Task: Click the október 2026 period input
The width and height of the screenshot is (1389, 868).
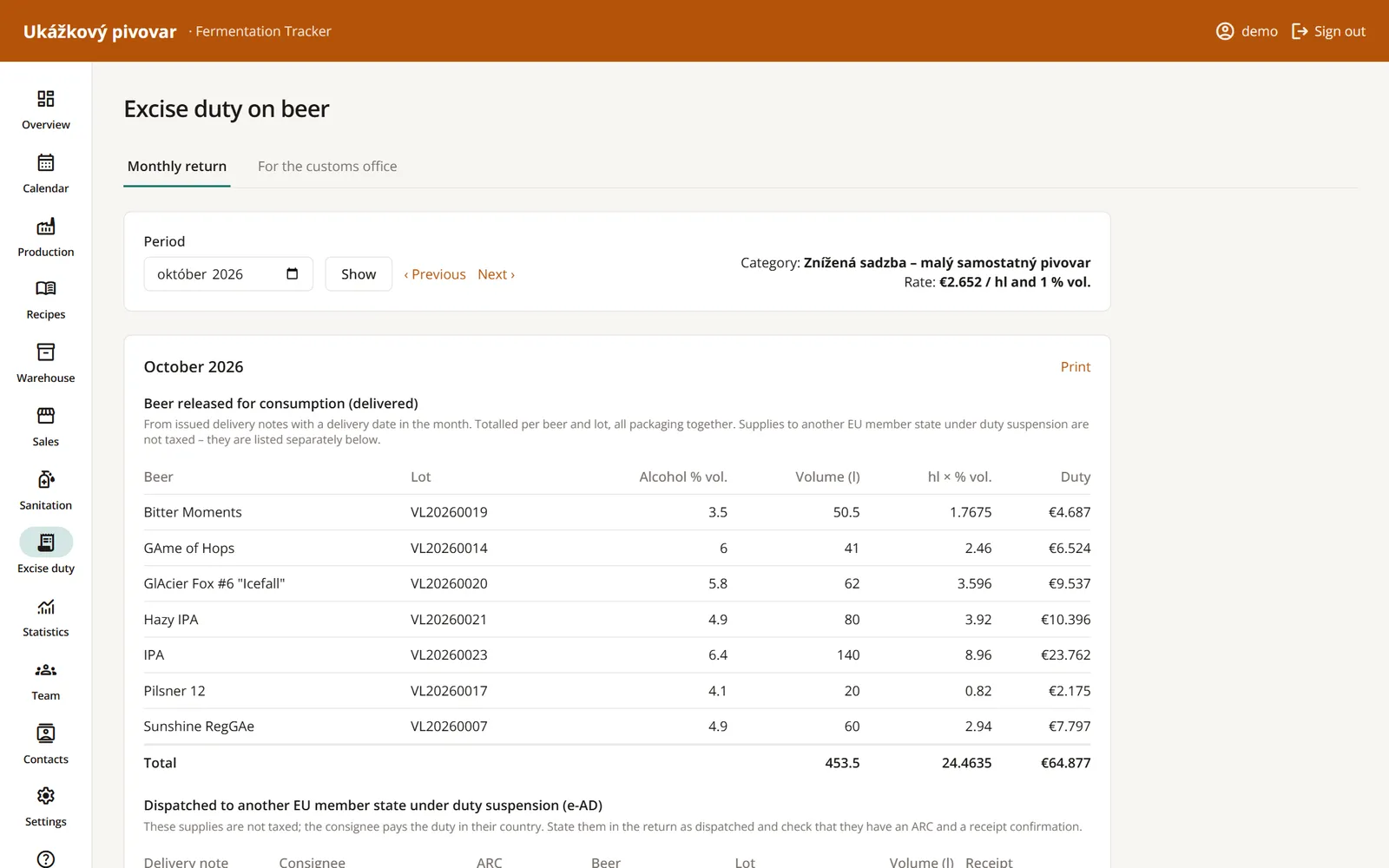Action: pyautogui.click(x=228, y=274)
